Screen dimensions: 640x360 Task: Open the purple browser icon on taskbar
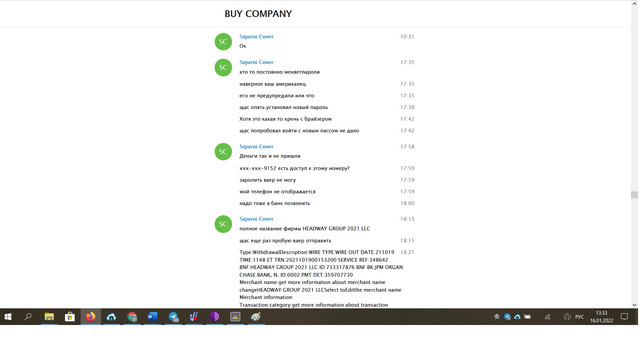click(215, 317)
